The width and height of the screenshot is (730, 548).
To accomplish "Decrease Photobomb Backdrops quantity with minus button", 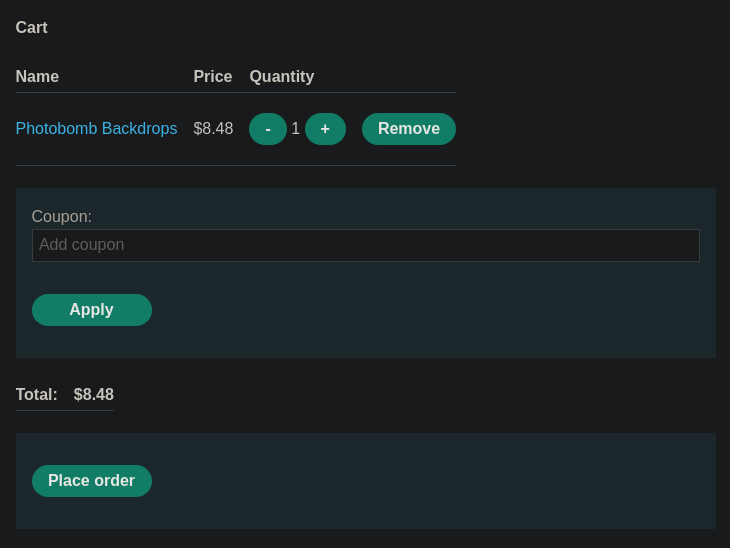I will [x=268, y=129].
